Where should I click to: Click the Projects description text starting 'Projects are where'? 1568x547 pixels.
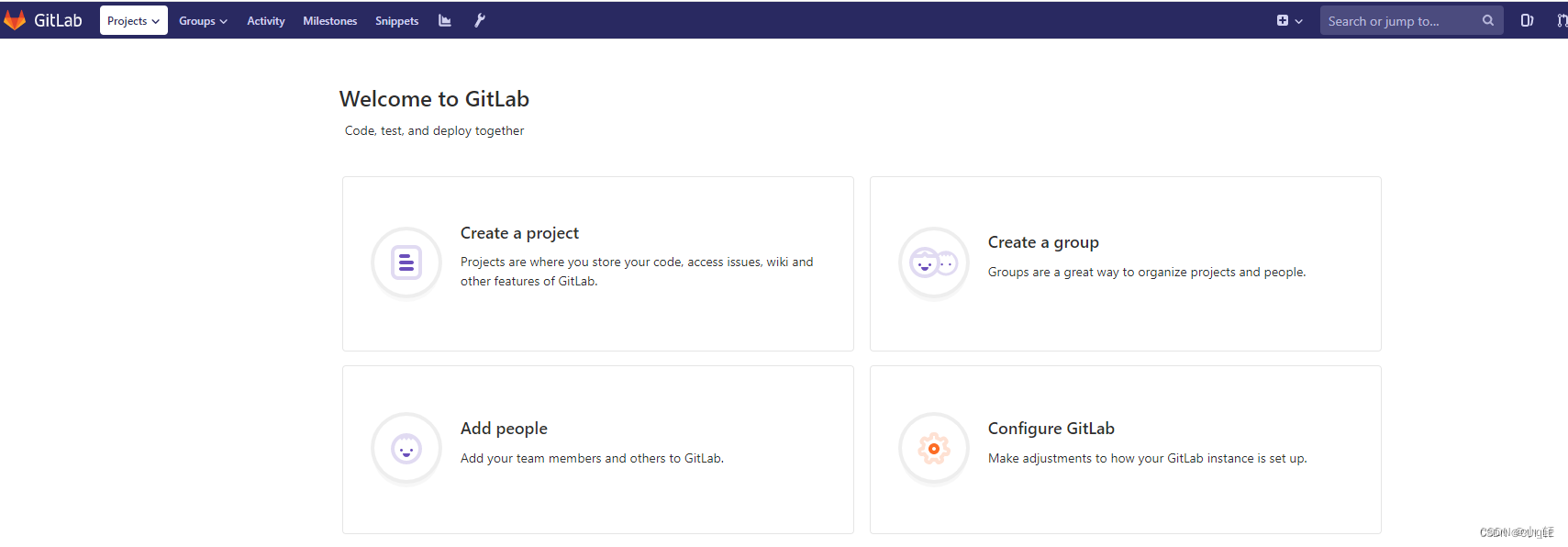point(637,272)
